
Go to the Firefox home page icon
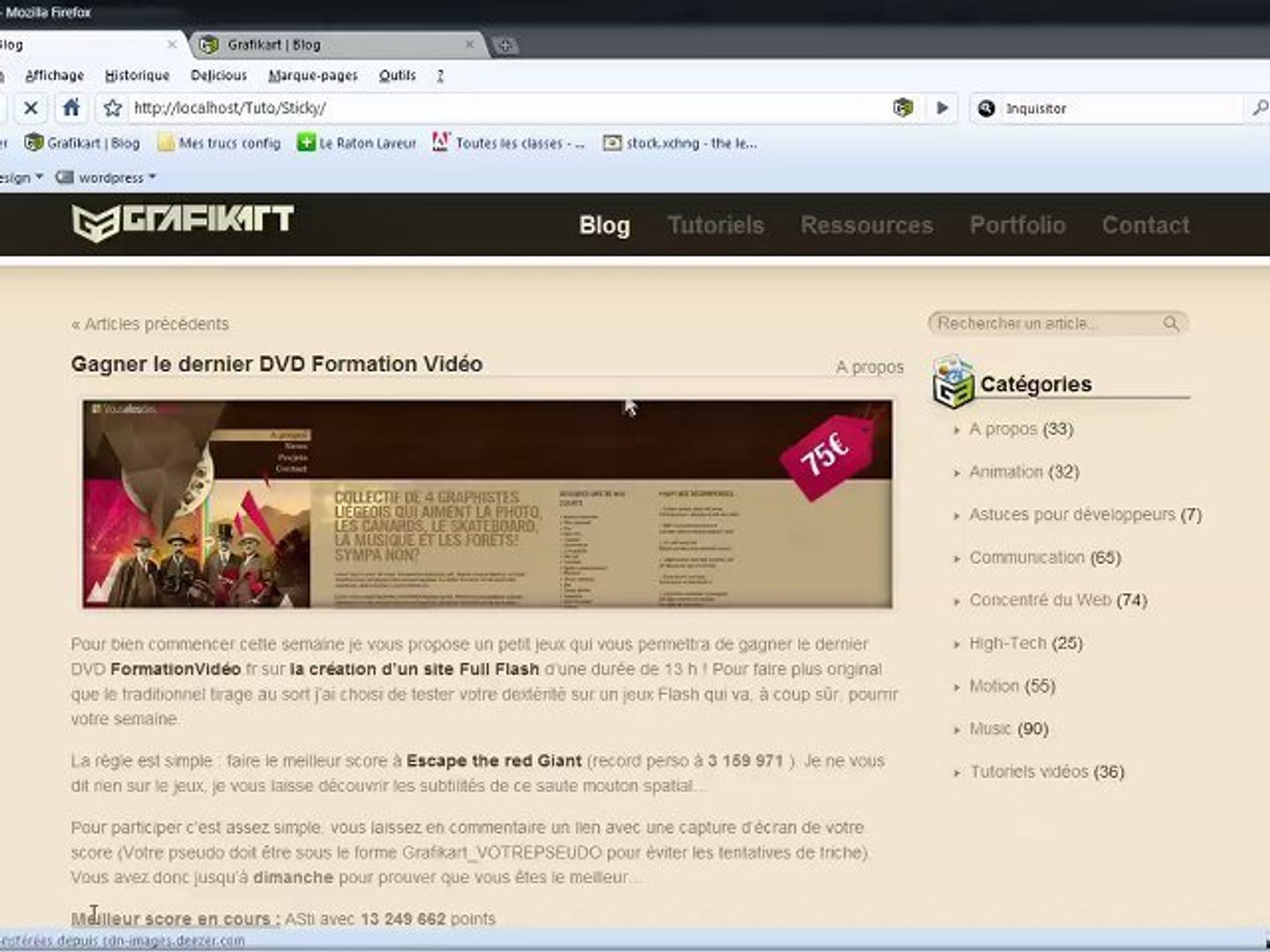[x=71, y=108]
